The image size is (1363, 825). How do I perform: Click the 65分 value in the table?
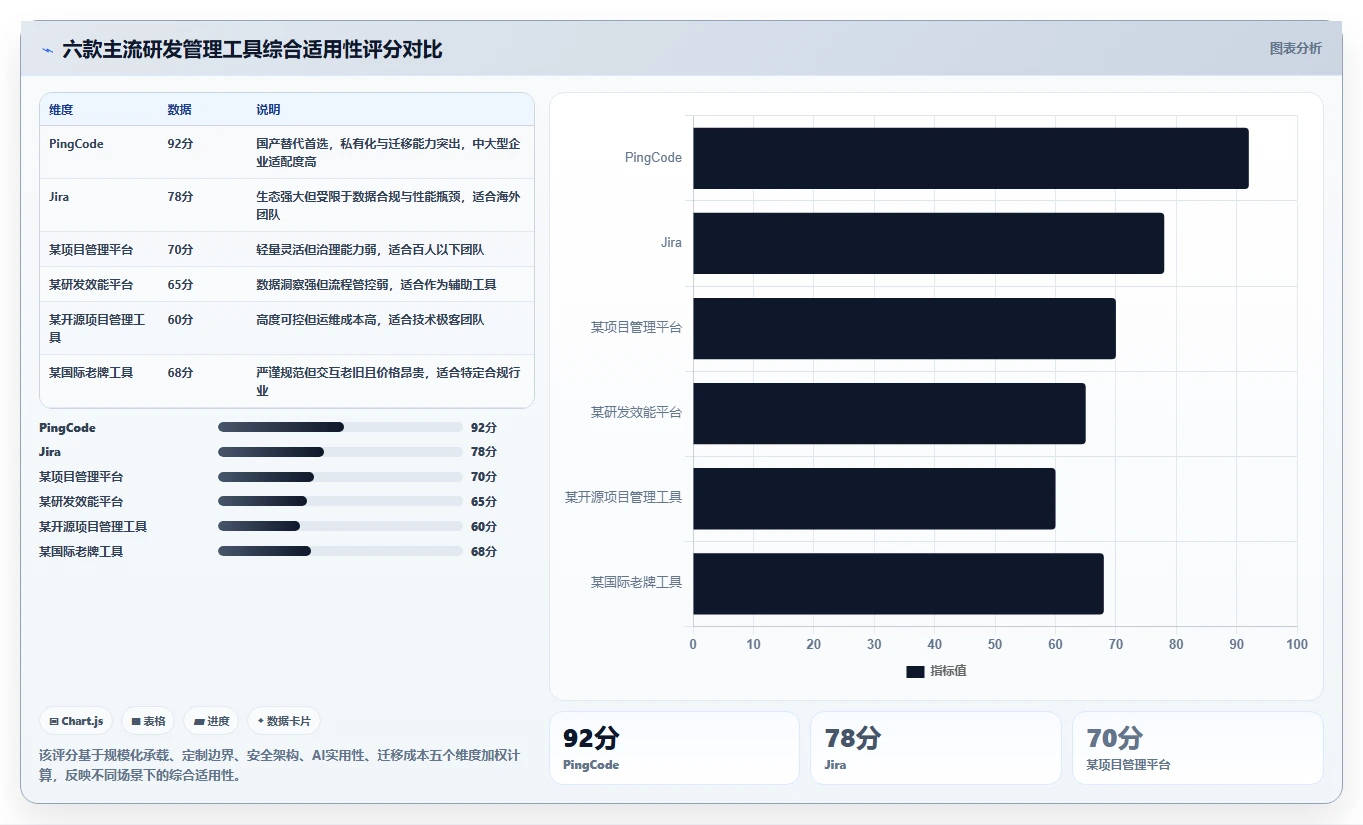[x=180, y=285]
